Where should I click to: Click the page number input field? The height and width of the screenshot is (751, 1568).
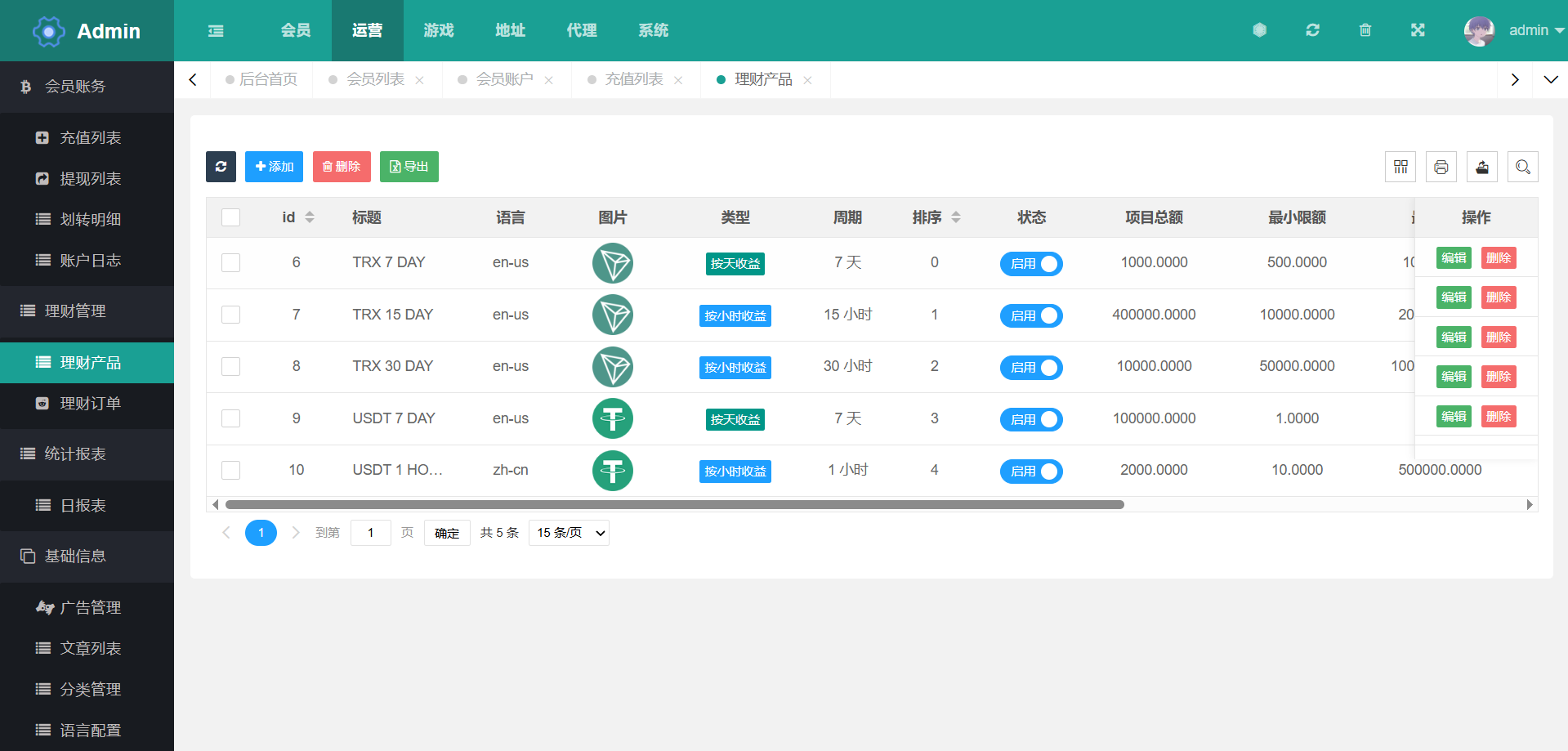pyautogui.click(x=371, y=533)
